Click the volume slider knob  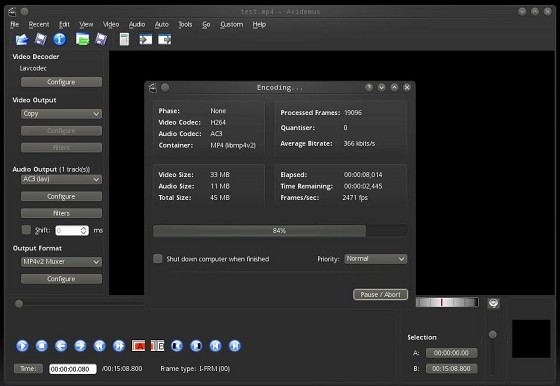tap(492, 335)
